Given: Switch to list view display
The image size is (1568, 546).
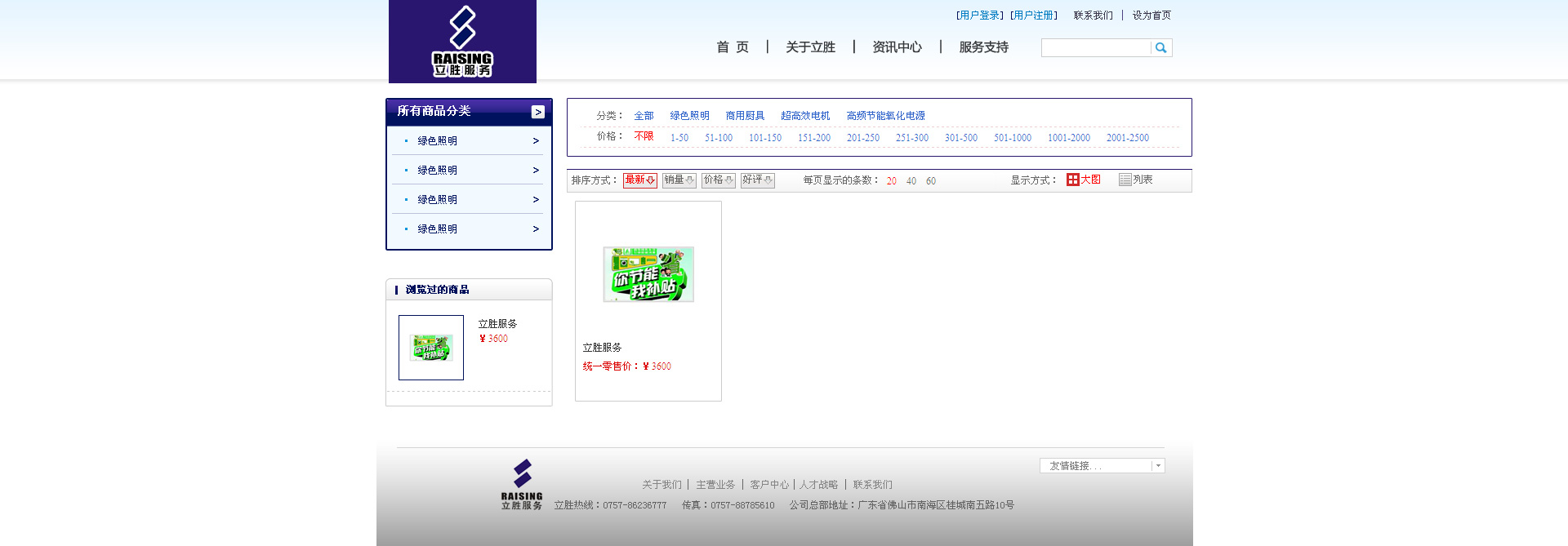Looking at the screenshot, I should click(1135, 180).
